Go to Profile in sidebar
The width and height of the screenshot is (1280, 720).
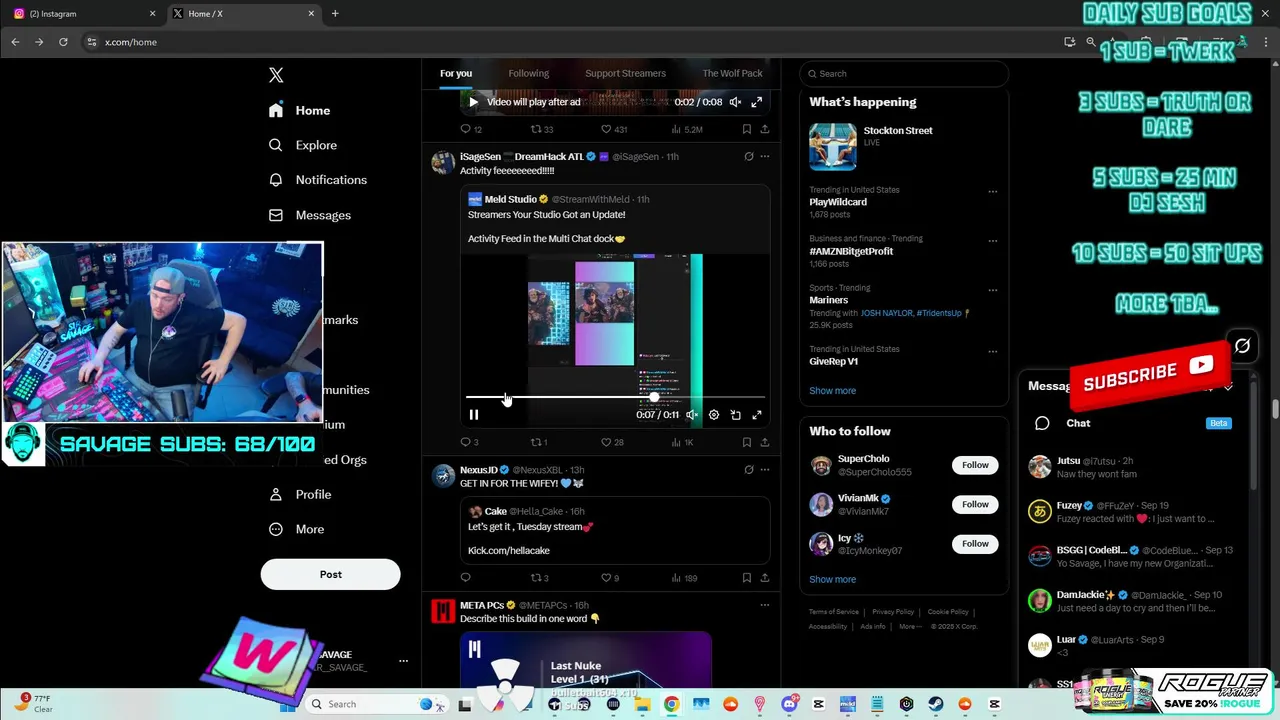[300, 494]
